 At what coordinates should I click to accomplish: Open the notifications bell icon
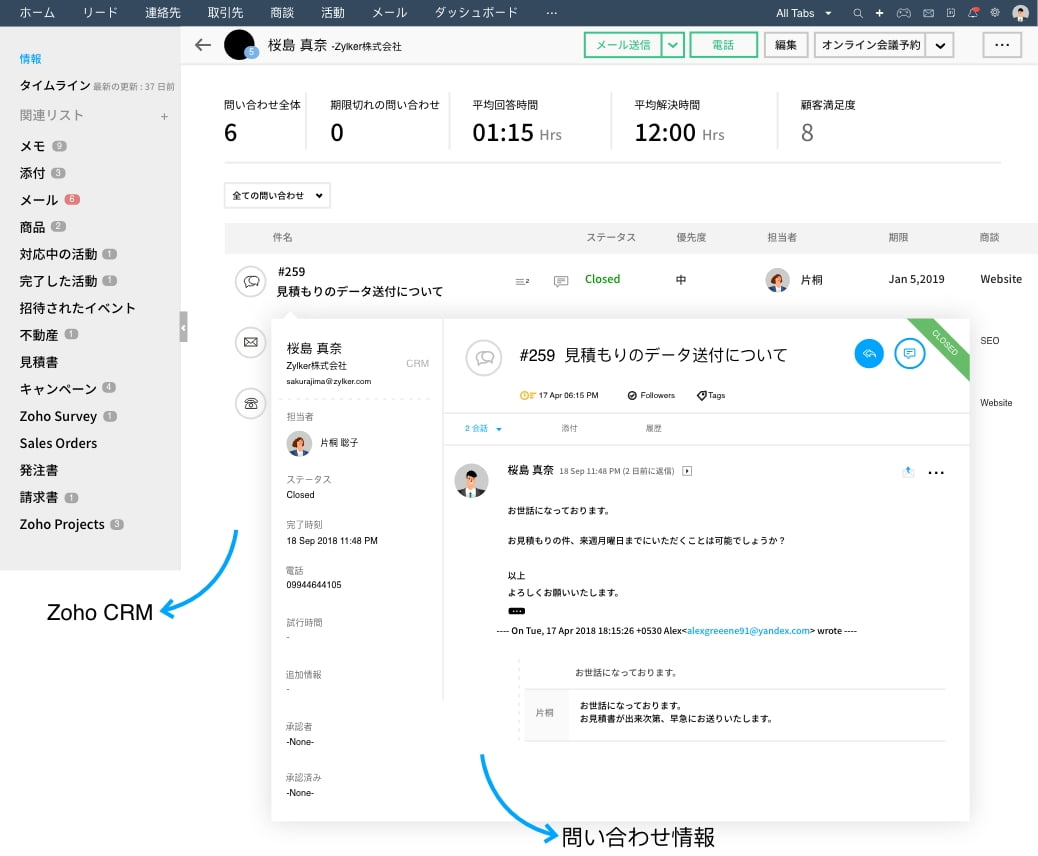[973, 13]
